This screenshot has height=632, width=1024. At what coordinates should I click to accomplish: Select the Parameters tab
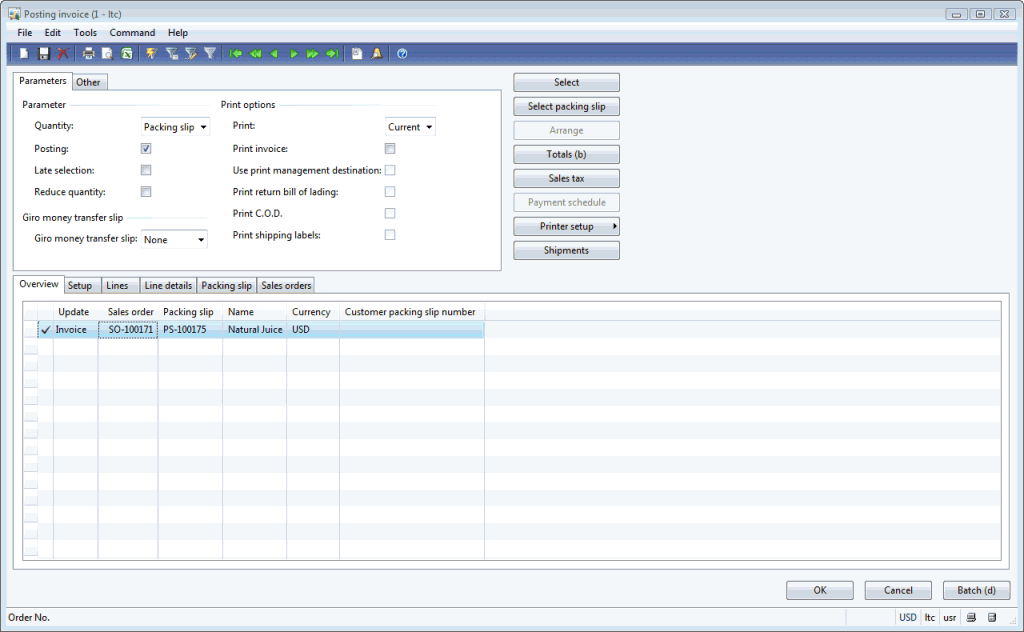42,81
